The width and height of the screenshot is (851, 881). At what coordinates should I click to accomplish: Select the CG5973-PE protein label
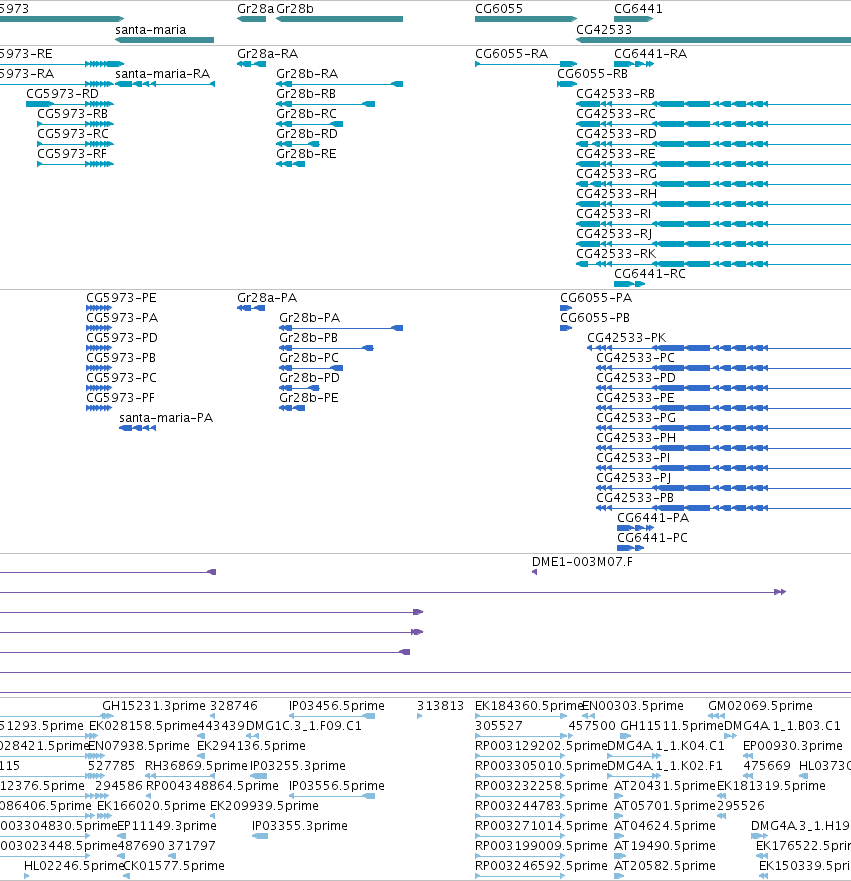click(x=121, y=298)
